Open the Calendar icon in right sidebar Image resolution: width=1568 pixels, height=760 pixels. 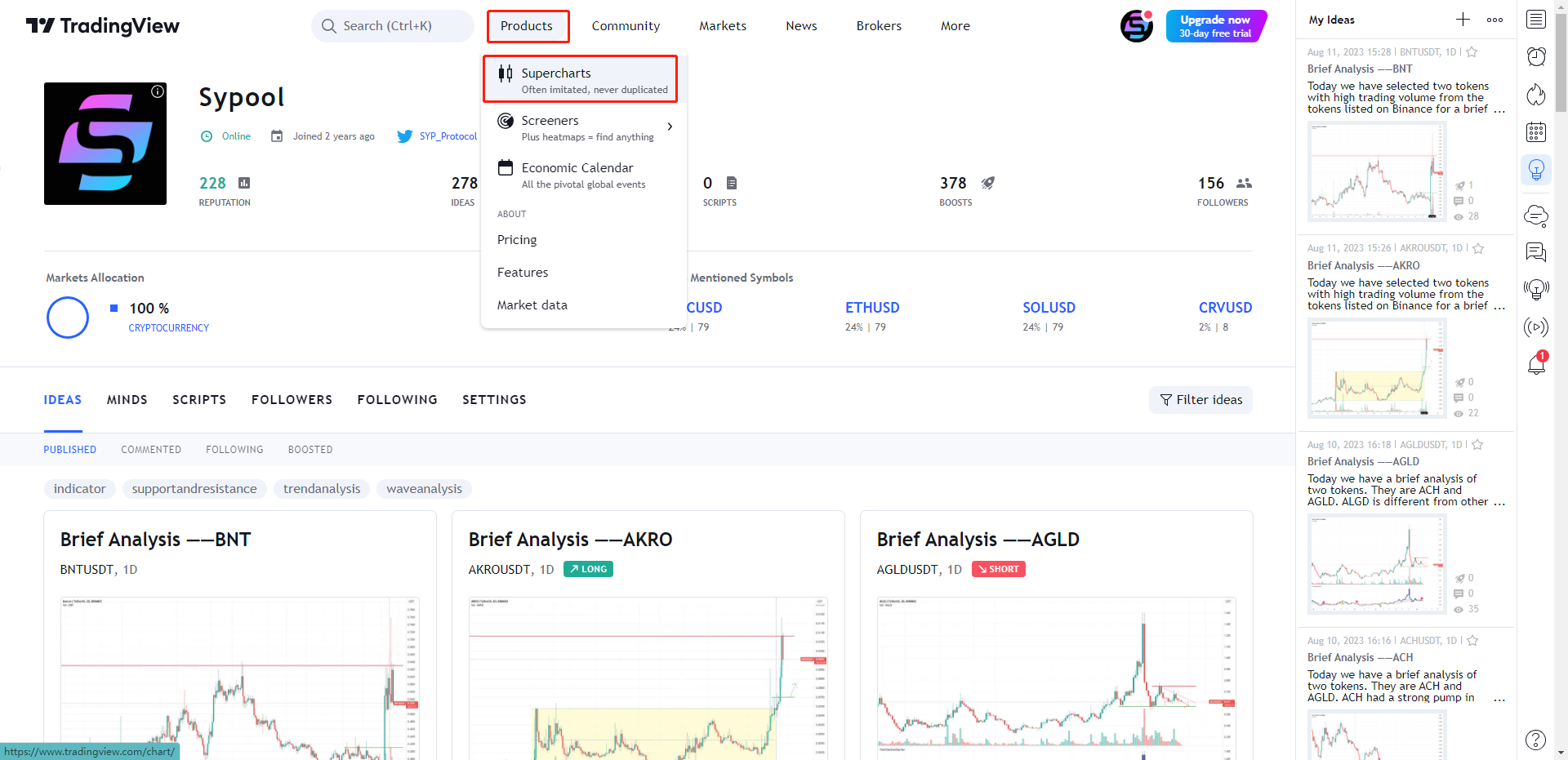(x=1536, y=132)
